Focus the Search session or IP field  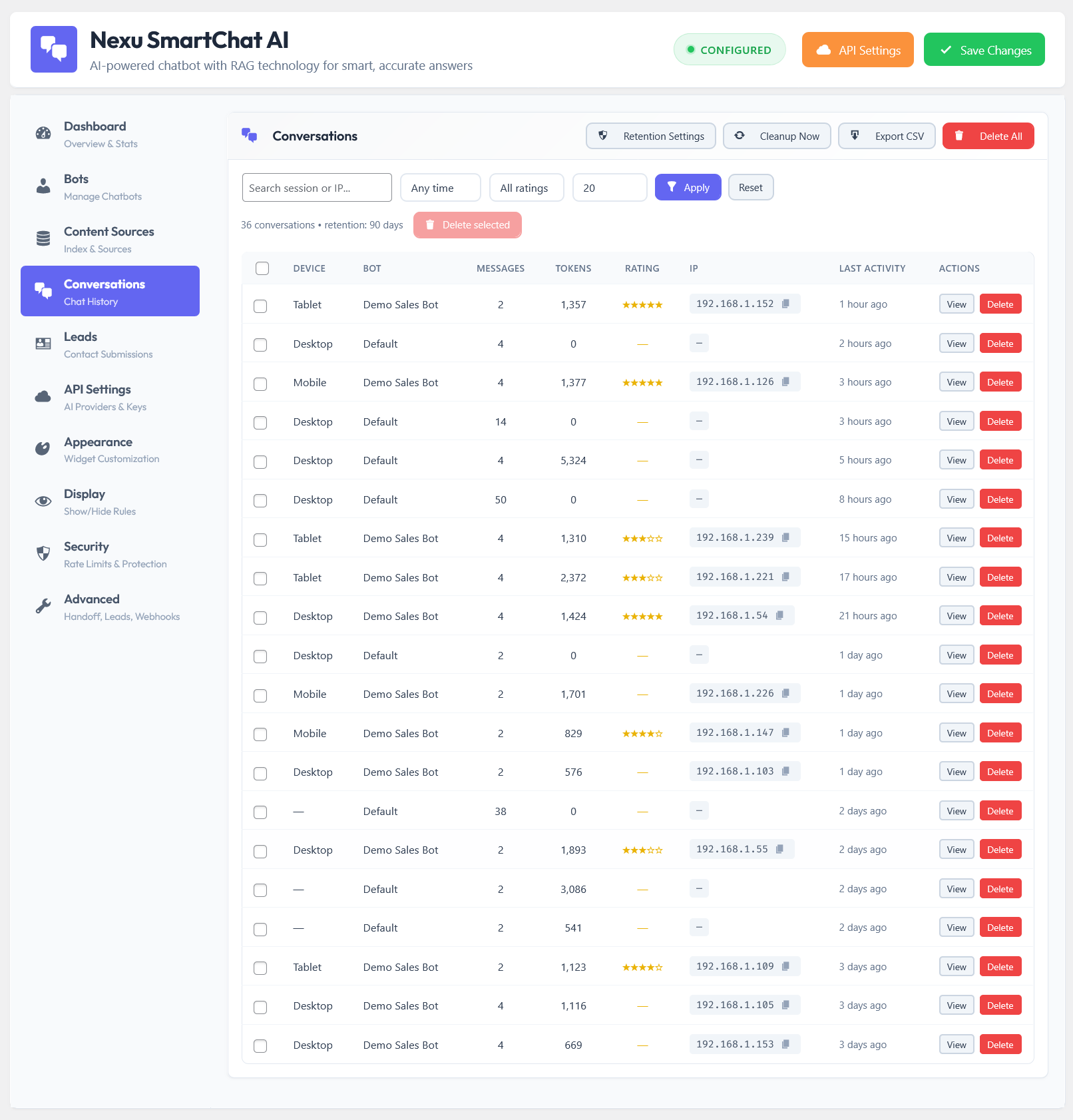point(317,188)
